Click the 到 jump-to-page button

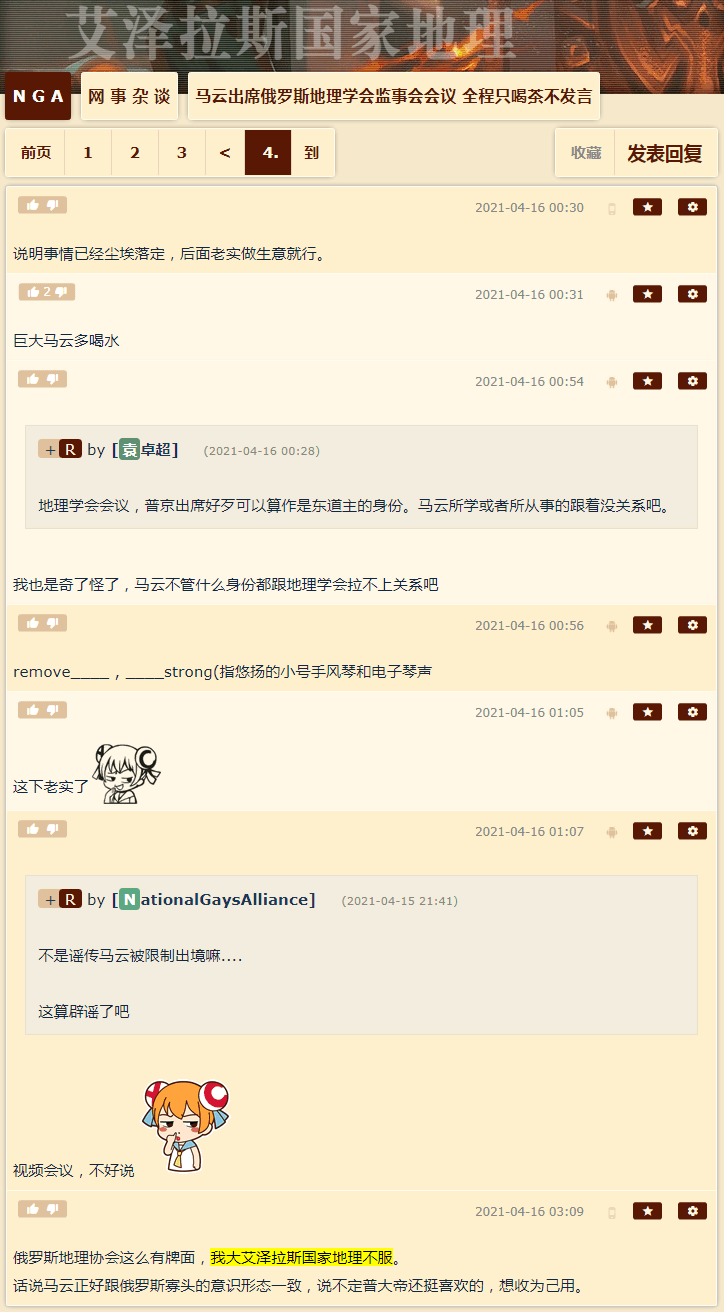(312, 153)
